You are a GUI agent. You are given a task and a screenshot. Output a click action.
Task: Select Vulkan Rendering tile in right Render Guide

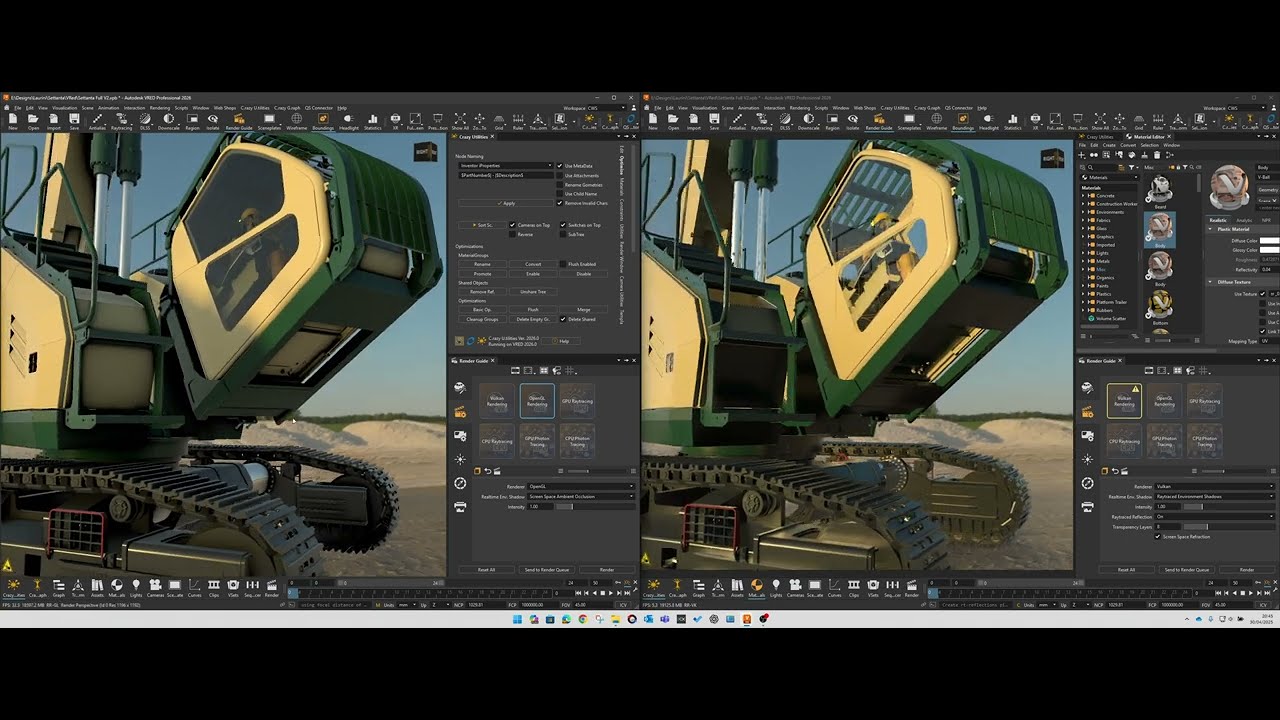pyautogui.click(x=1124, y=400)
